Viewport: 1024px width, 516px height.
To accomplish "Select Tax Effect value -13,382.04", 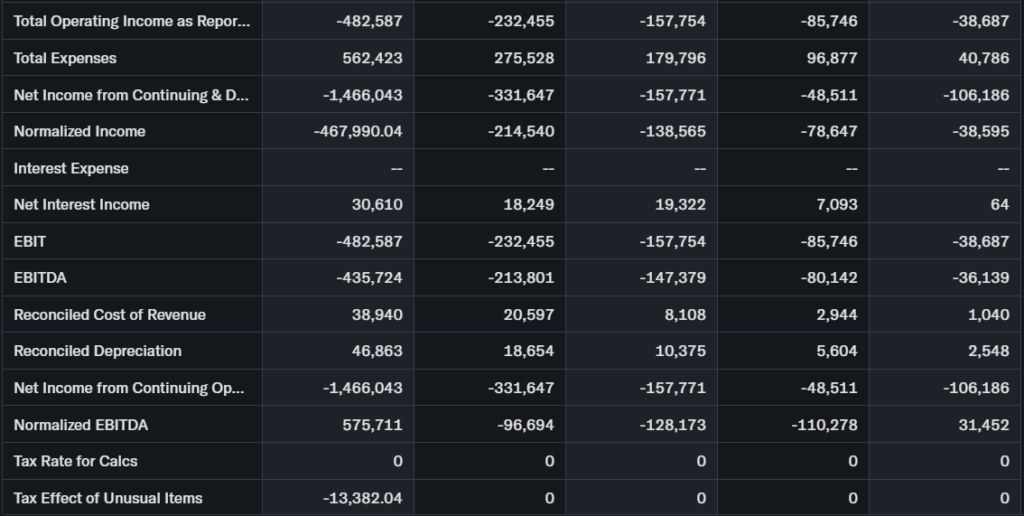I will click(363, 498).
